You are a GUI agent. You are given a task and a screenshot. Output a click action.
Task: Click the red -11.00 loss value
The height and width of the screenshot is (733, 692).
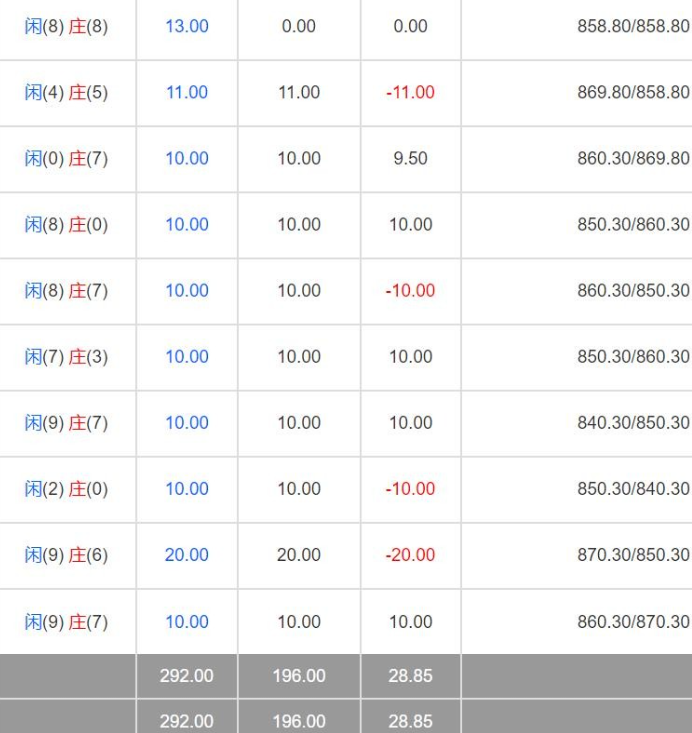(x=410, y=92)
